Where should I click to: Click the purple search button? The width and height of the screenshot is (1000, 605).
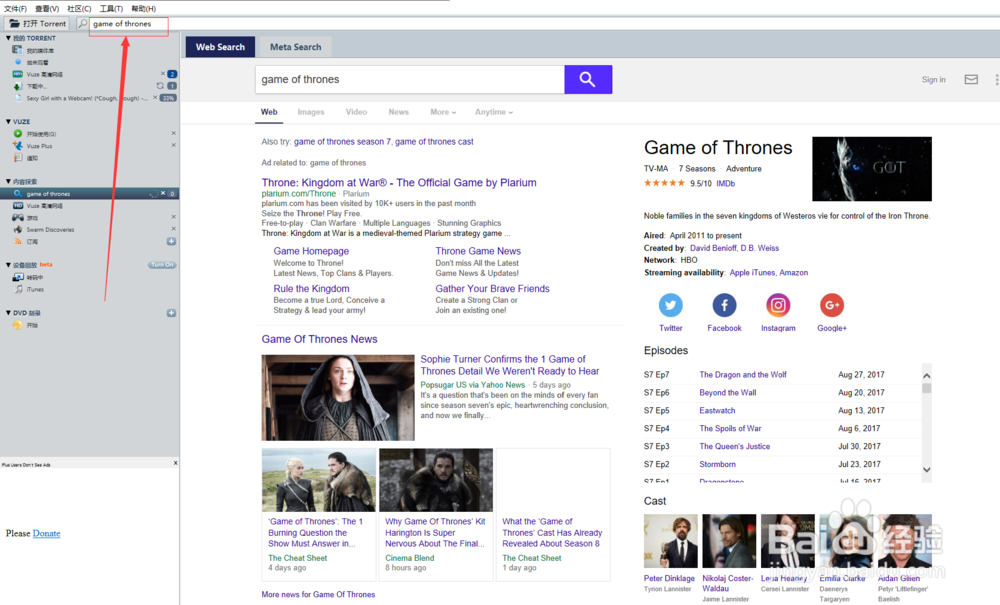coord(588,79)
